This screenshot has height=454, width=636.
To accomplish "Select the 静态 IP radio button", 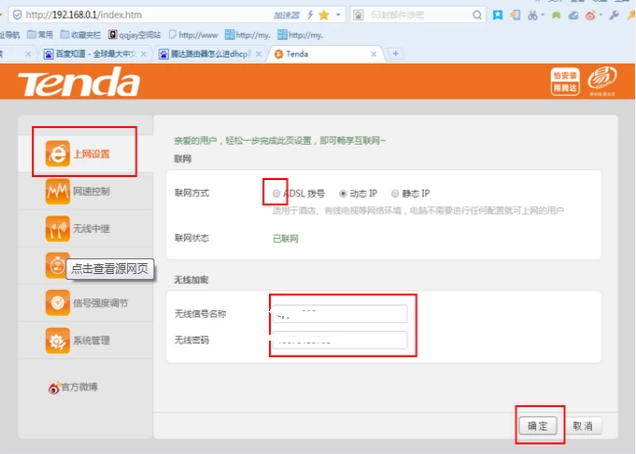I will (396, 193).
